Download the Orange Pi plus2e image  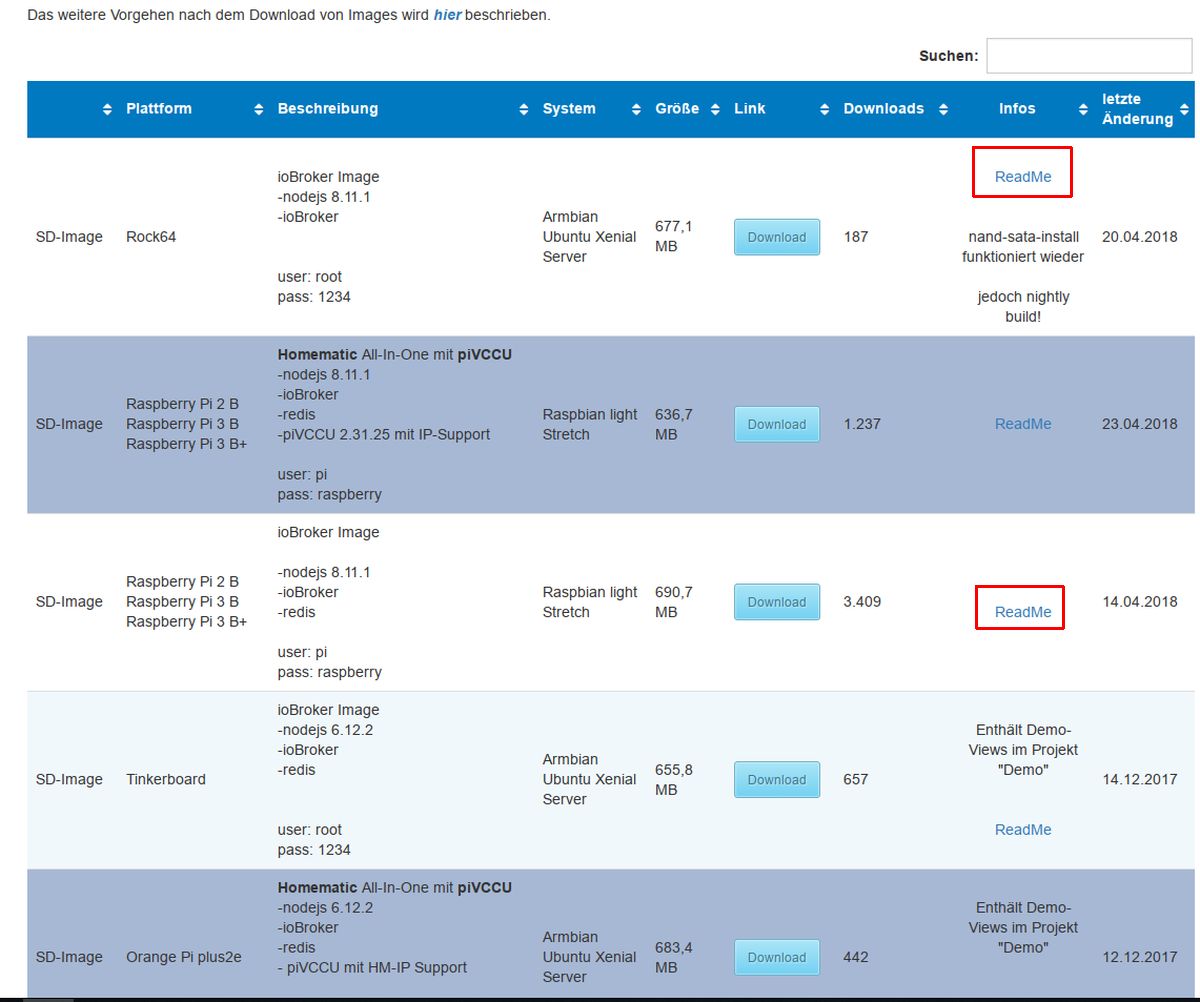pyautogui.click(x=777, y=957)
